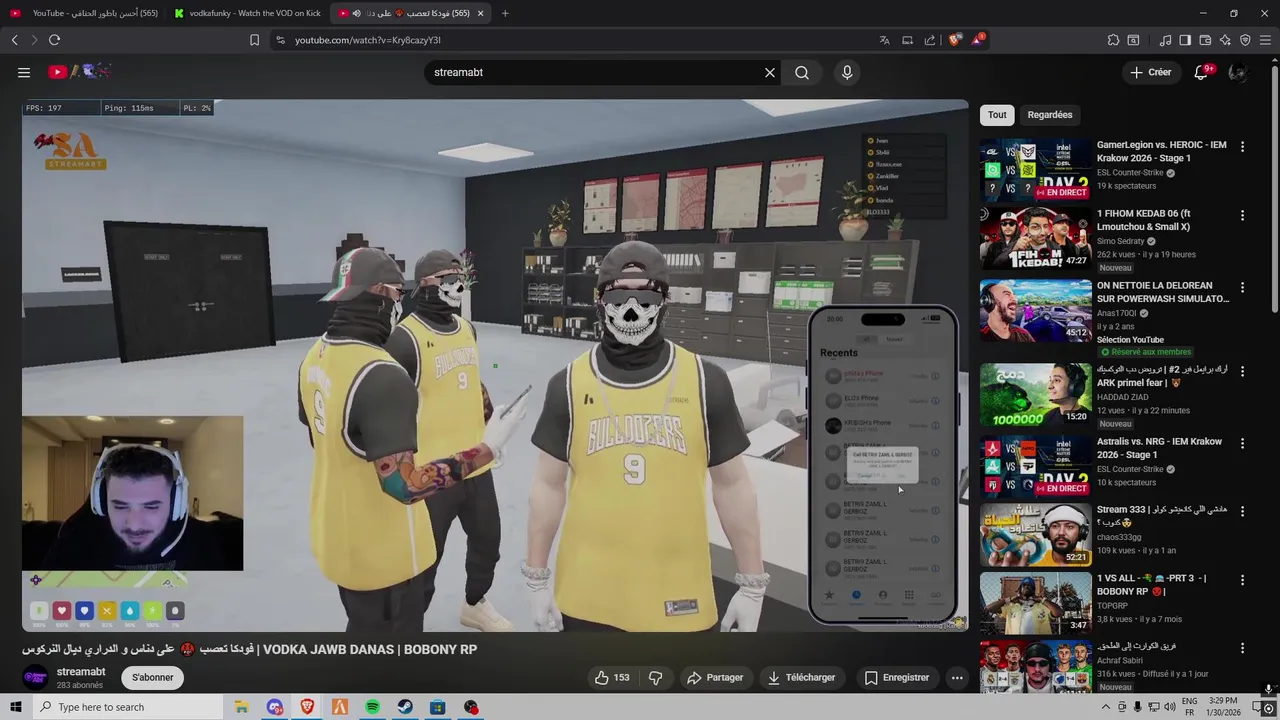This screenshot has width=1280, height=720.
Task: Open streamabt channel avatar
Action: [x=35, y=677]
